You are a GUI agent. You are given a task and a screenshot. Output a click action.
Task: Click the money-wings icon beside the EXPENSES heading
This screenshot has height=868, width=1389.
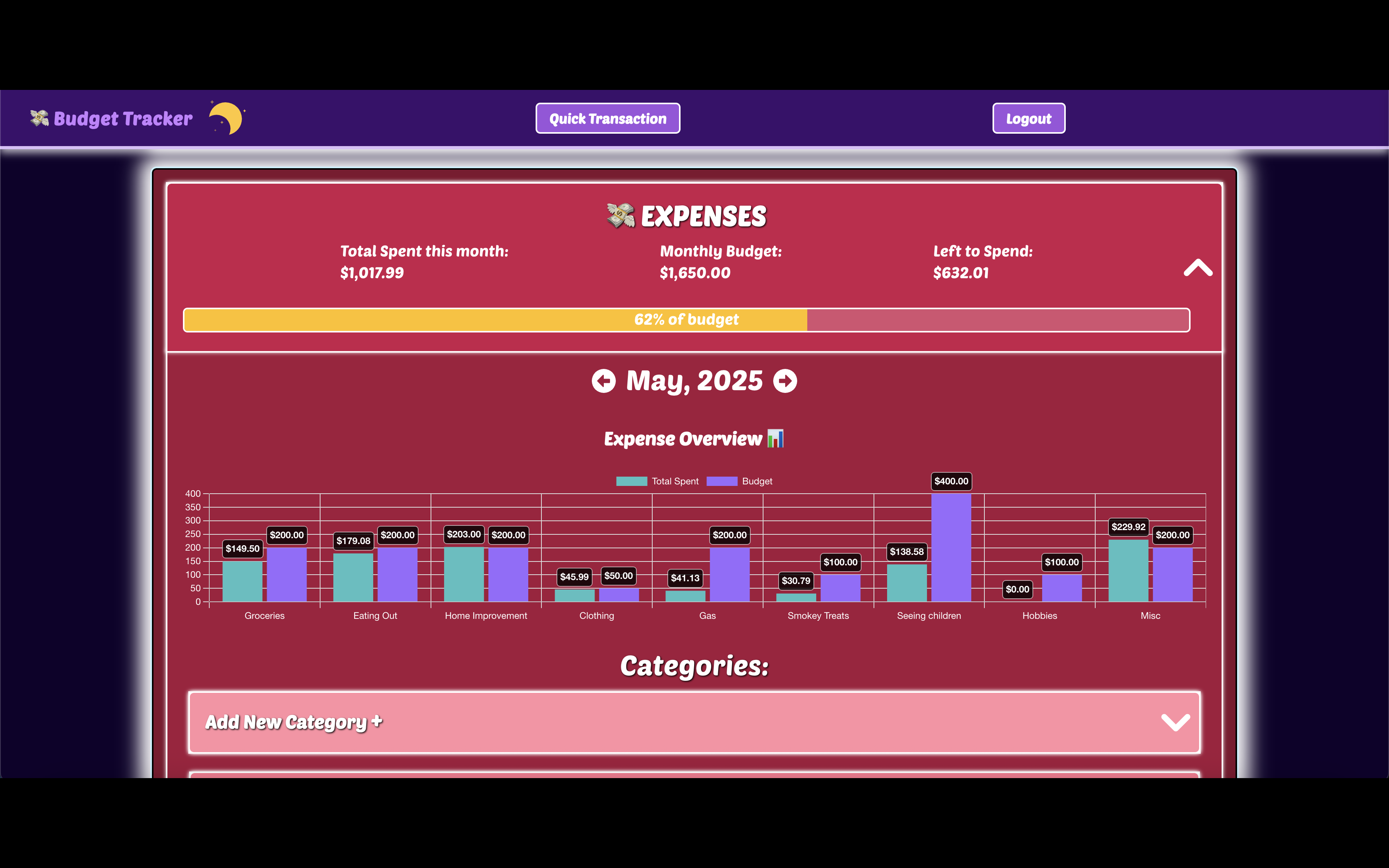coord(620,216)
